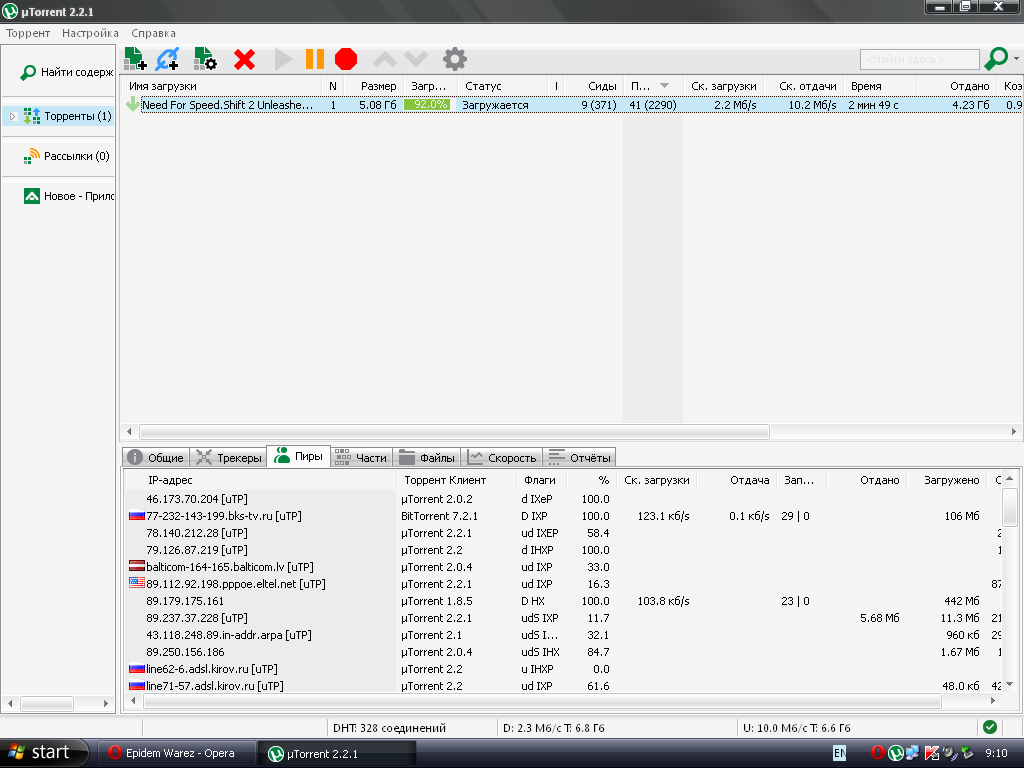Click the Create New Torrent icon
Screen dimensions: 1024x768
[x=205, y=59]
